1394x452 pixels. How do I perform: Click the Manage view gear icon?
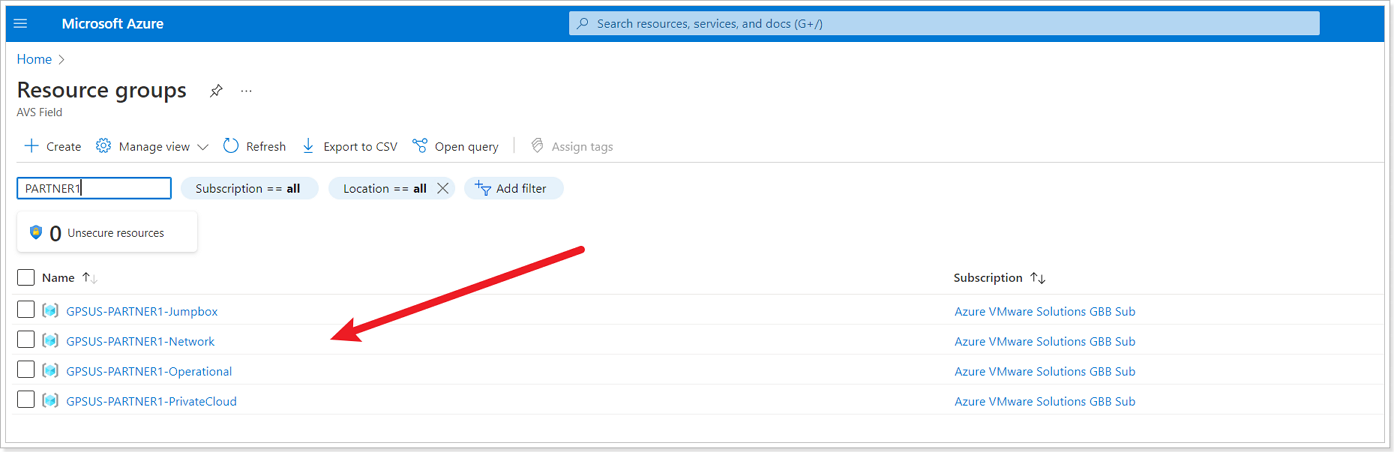(103, 146)
